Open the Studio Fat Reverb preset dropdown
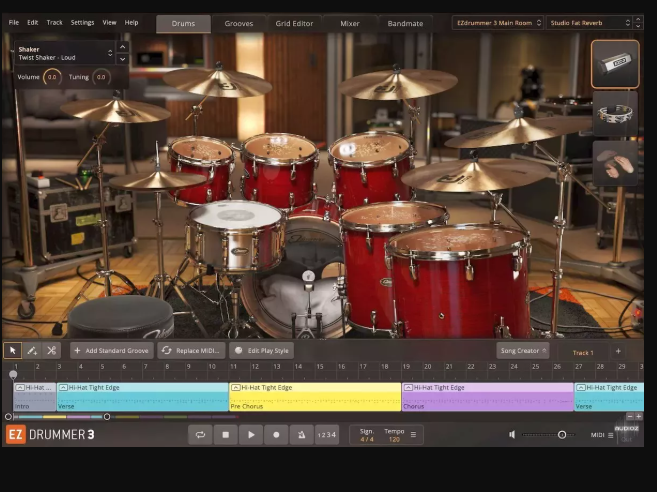This screenshot has width=657, height=492. pyautogui.click(x=590, y=23)
